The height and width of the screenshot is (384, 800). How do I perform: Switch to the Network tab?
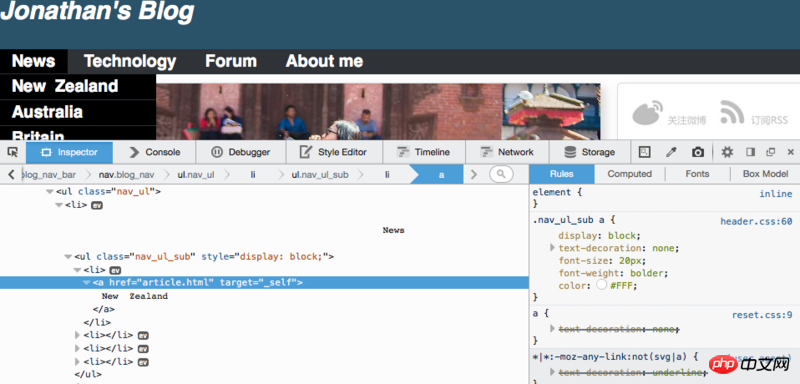(508, 152)
